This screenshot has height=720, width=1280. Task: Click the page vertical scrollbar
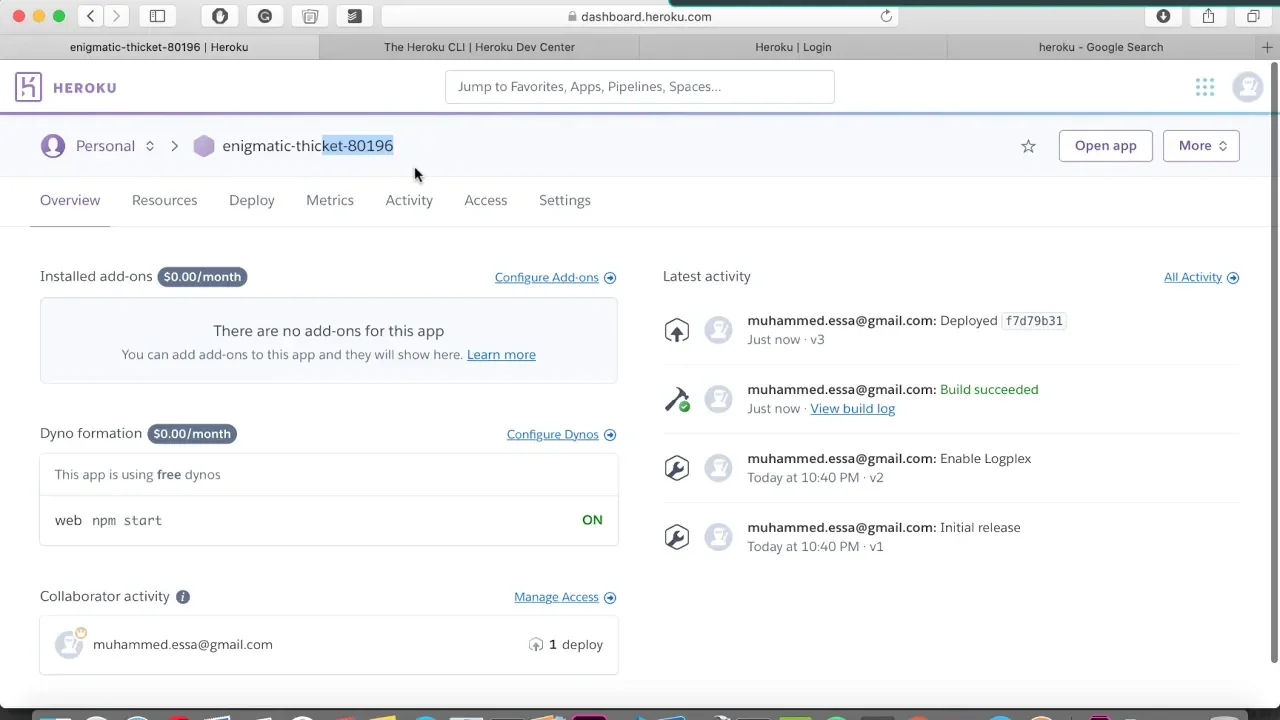(1274, 360)
